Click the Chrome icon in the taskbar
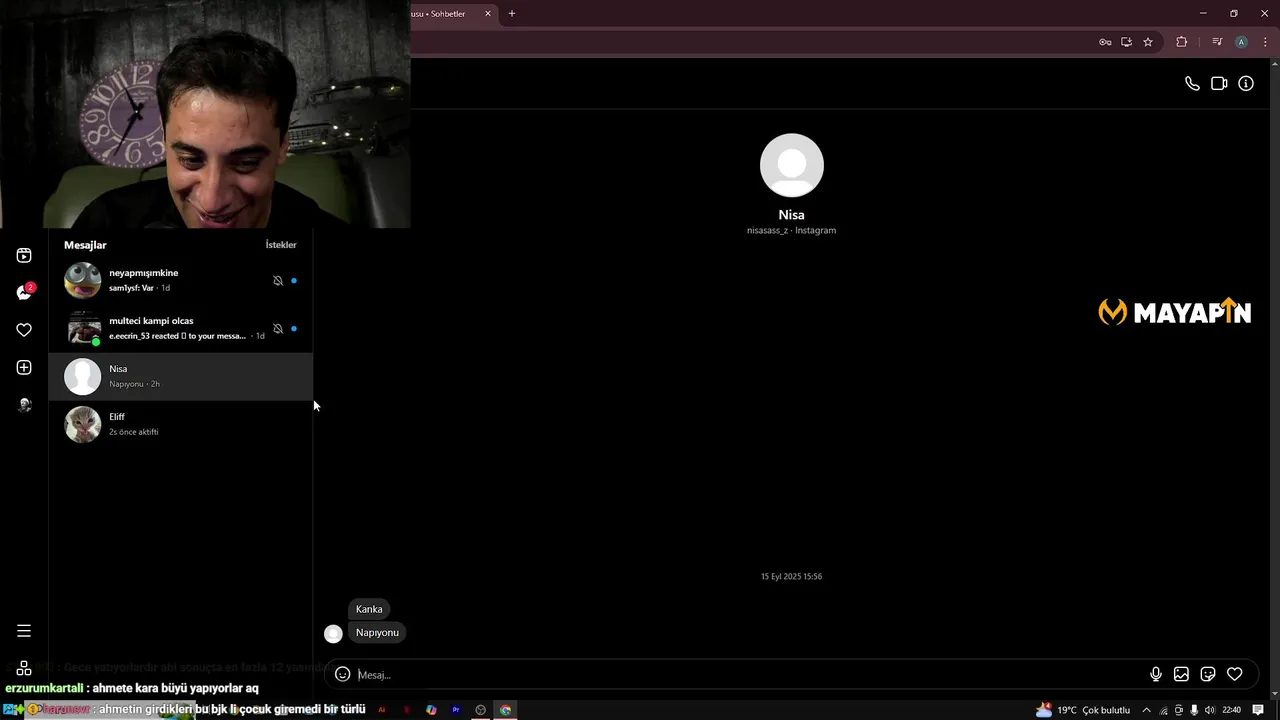1280x720 pixels. [x=506, y=710]
